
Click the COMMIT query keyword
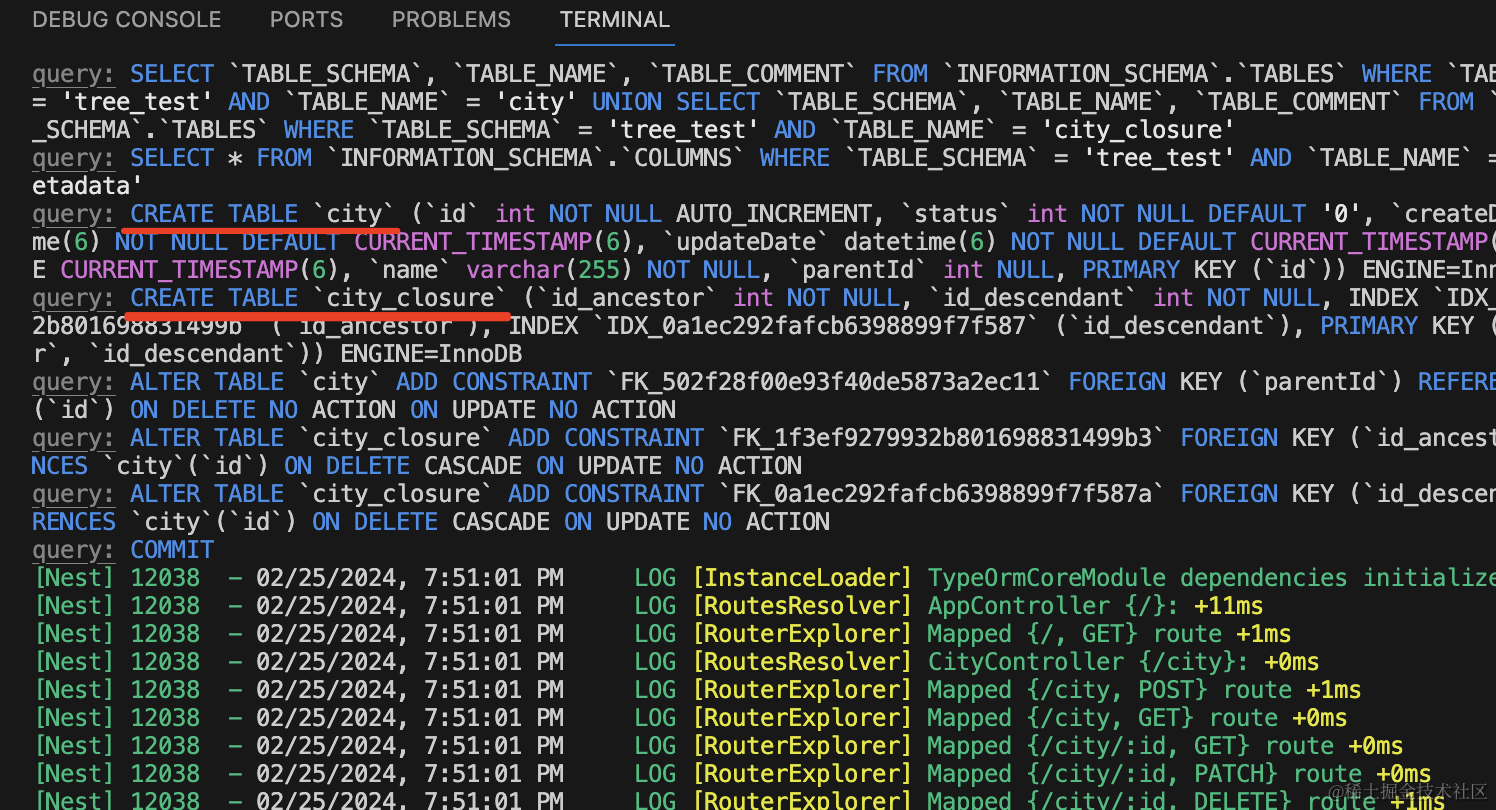coord(172,550)
